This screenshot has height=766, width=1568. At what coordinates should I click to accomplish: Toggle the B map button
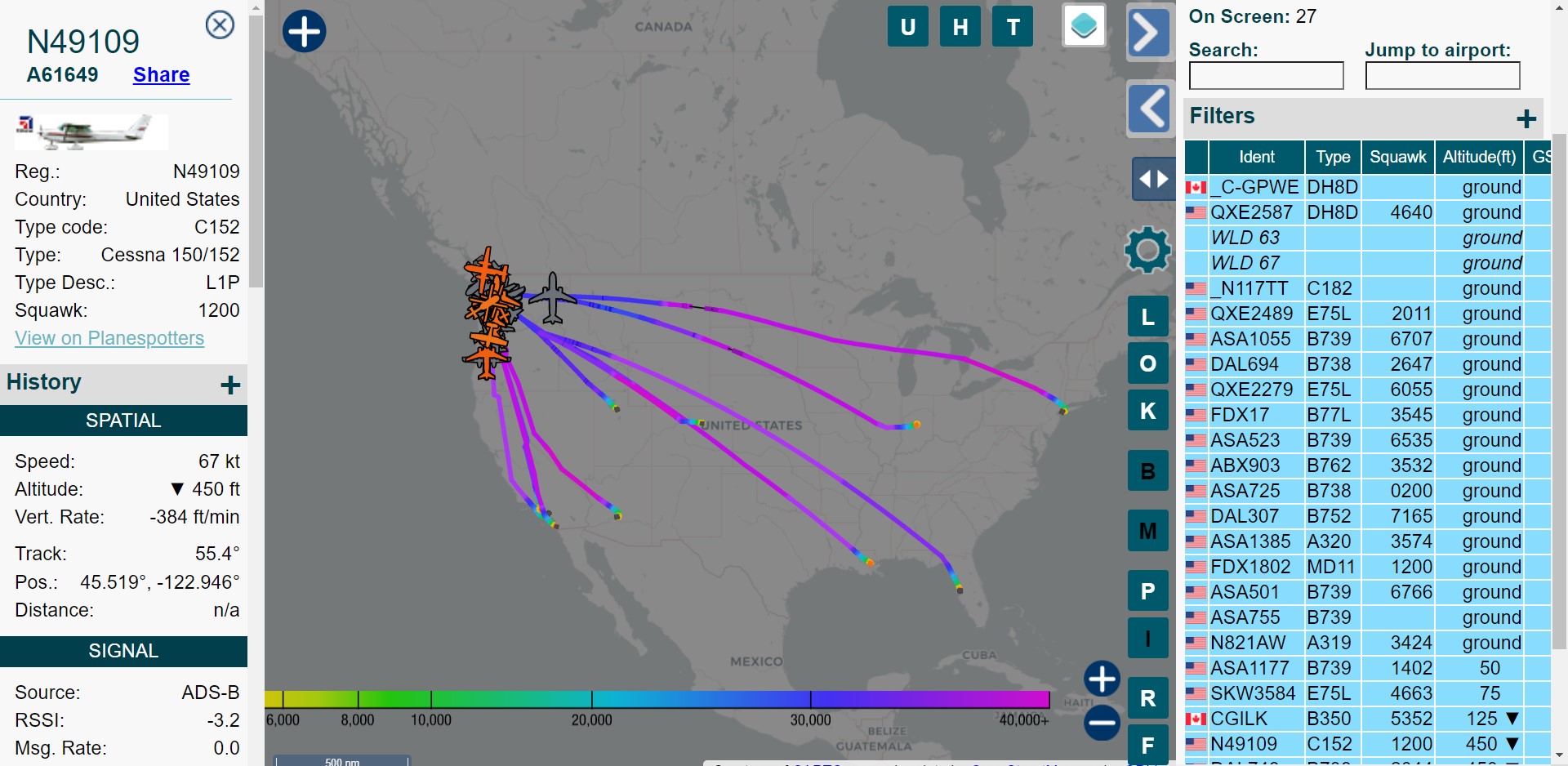[1148, 471]
